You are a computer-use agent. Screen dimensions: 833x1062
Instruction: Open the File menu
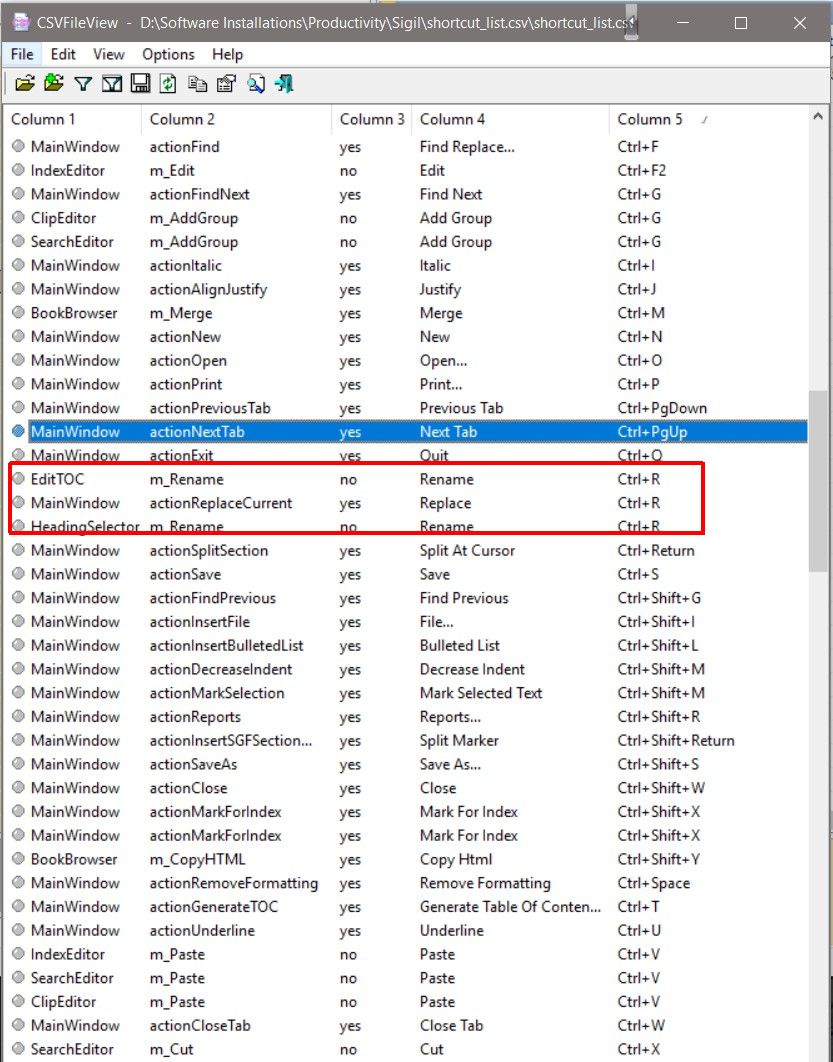(22, 54)
